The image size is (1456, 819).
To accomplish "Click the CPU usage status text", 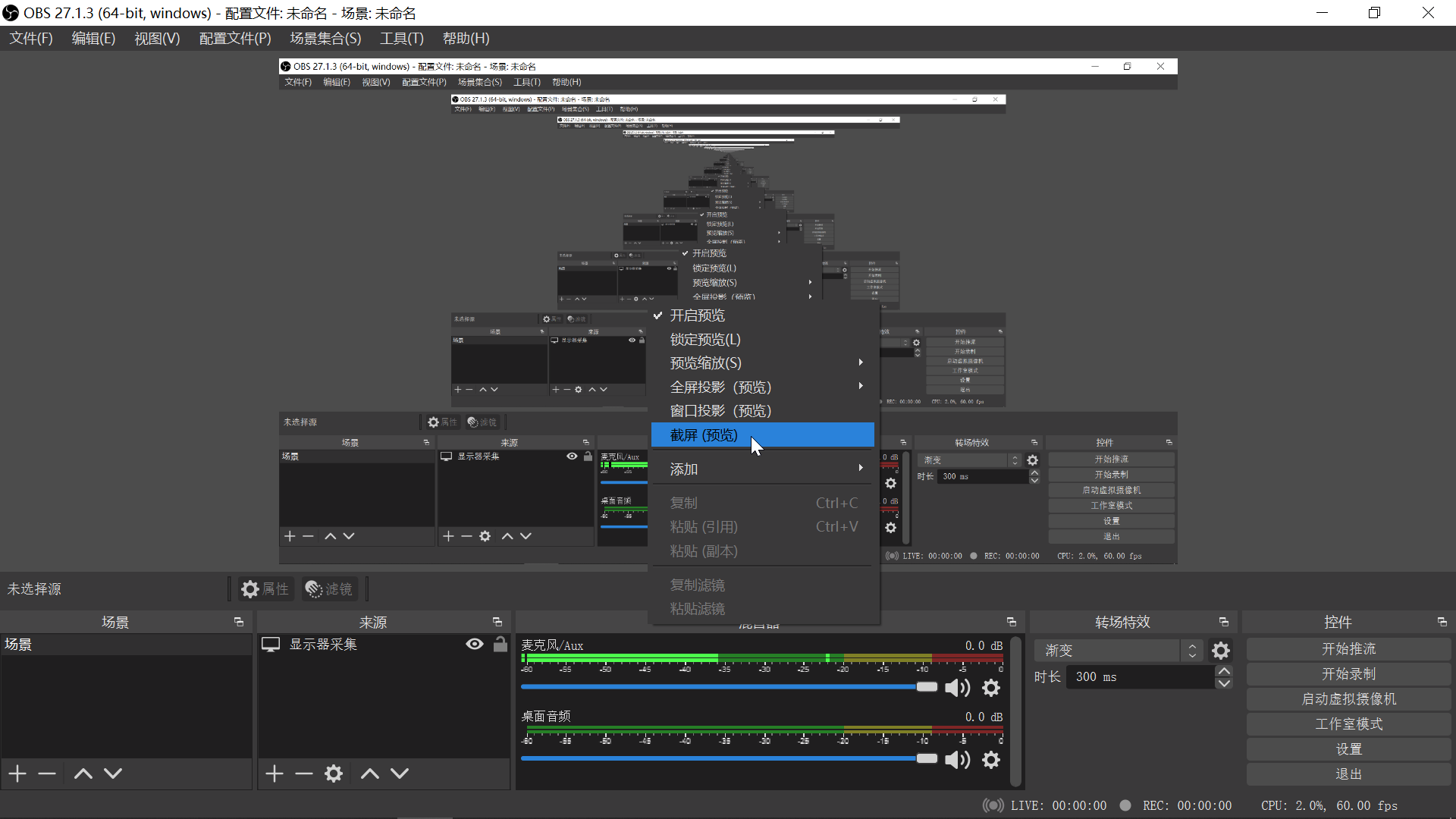I will click(1329, 806).
